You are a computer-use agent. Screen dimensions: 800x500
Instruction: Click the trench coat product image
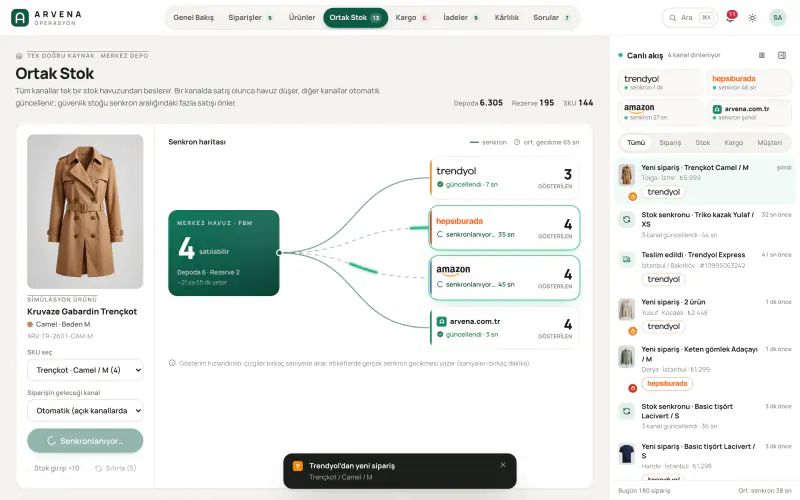tap(85, 212)
